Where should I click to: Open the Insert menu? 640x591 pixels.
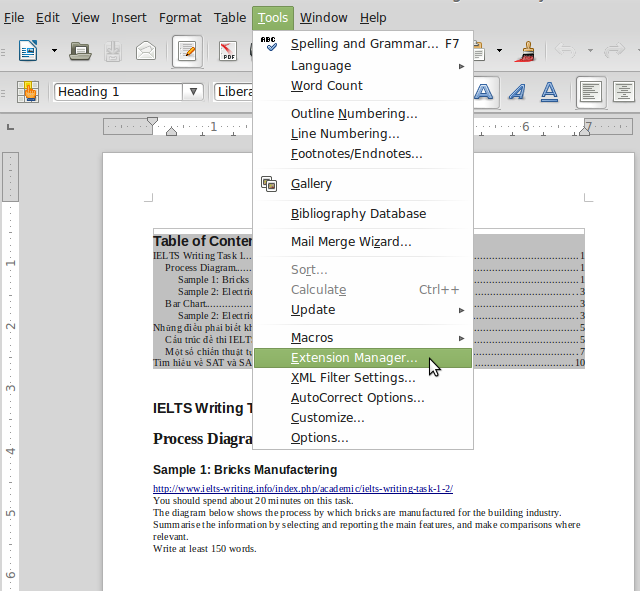129,18
